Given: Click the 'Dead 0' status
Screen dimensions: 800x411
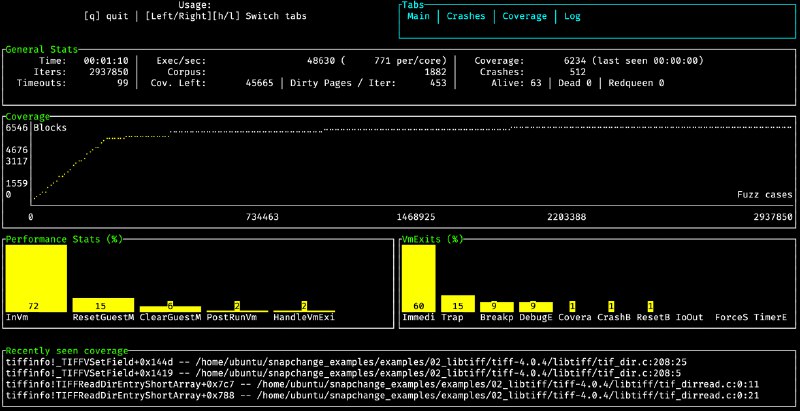Looking at the screenshot, I should point(574,83).
